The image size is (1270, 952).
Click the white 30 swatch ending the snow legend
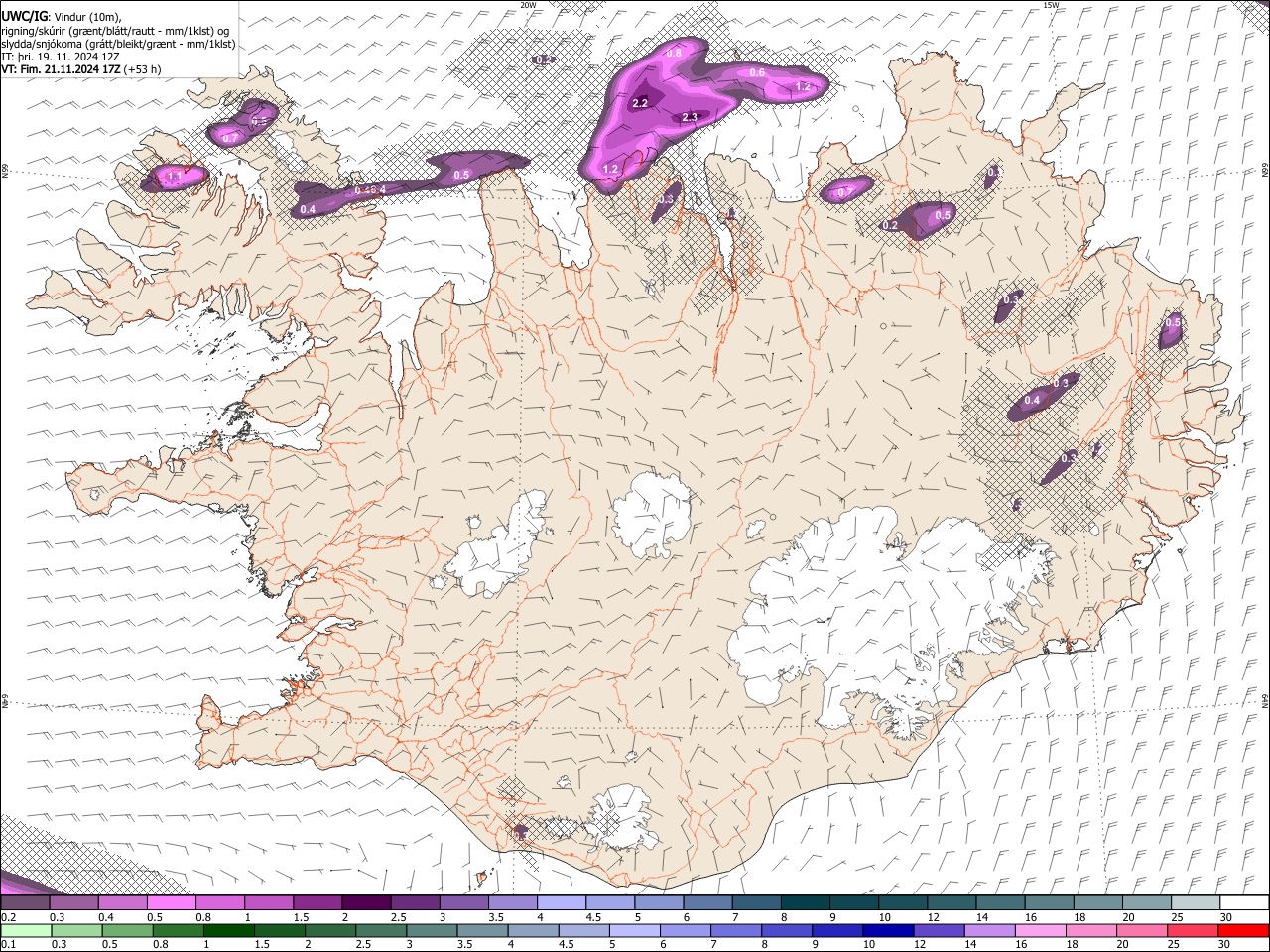point(1244,903)
